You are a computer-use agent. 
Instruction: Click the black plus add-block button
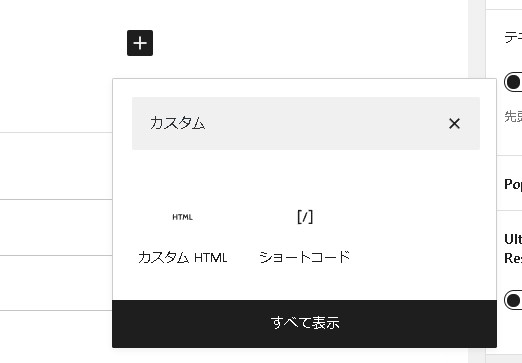tap(140, 43)
